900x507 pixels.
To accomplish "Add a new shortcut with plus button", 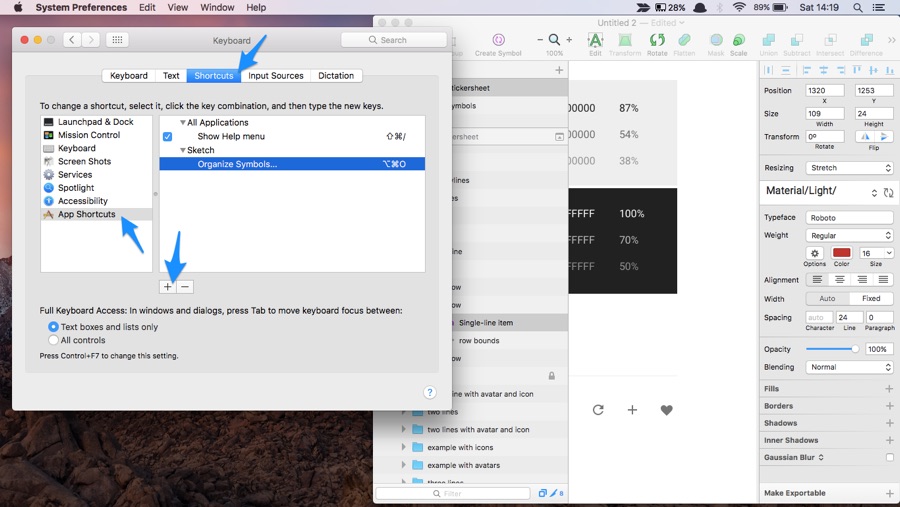I will pyautogui.click(x=168, y=287).
